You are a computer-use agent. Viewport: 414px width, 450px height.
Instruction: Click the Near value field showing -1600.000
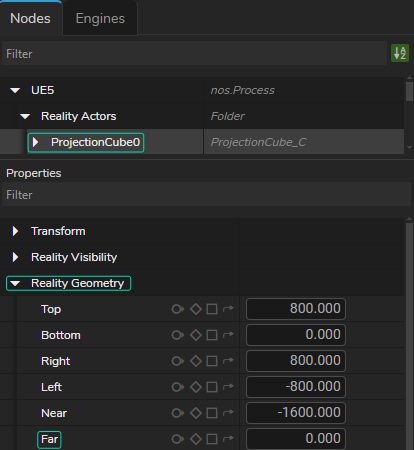pyautogui.click(x=296, y=413)
